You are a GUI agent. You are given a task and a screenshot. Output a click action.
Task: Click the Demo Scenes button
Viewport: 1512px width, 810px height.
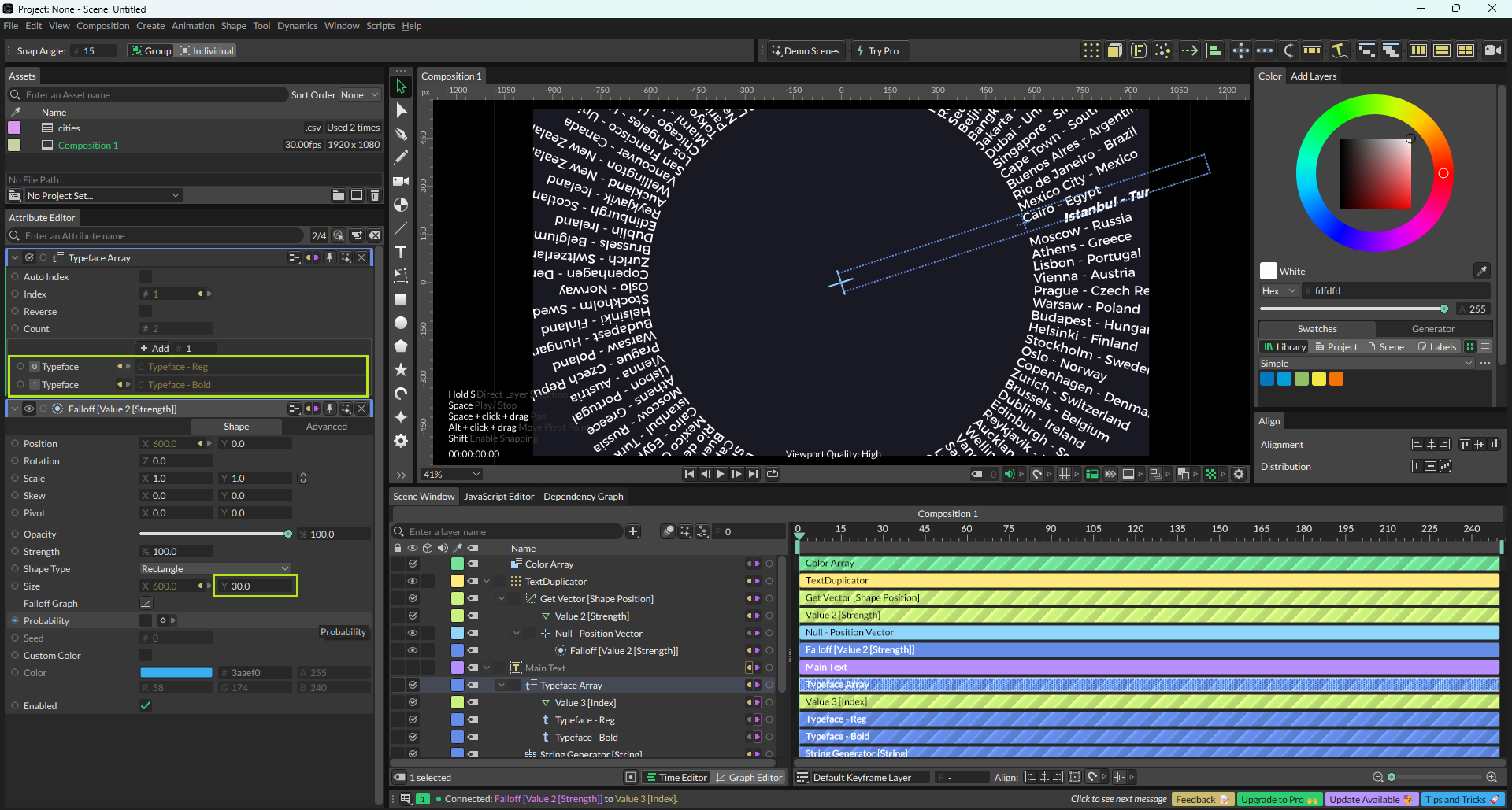pos(805,51)
